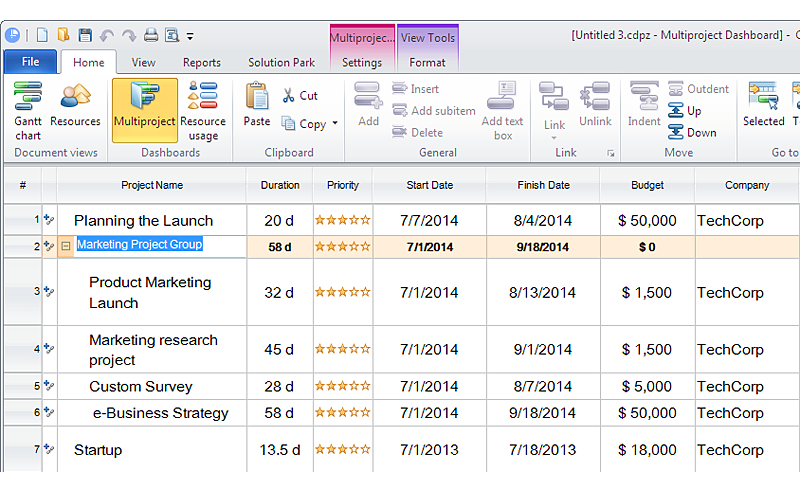
Task: Cut the selected item
Action: click(299, 95)
